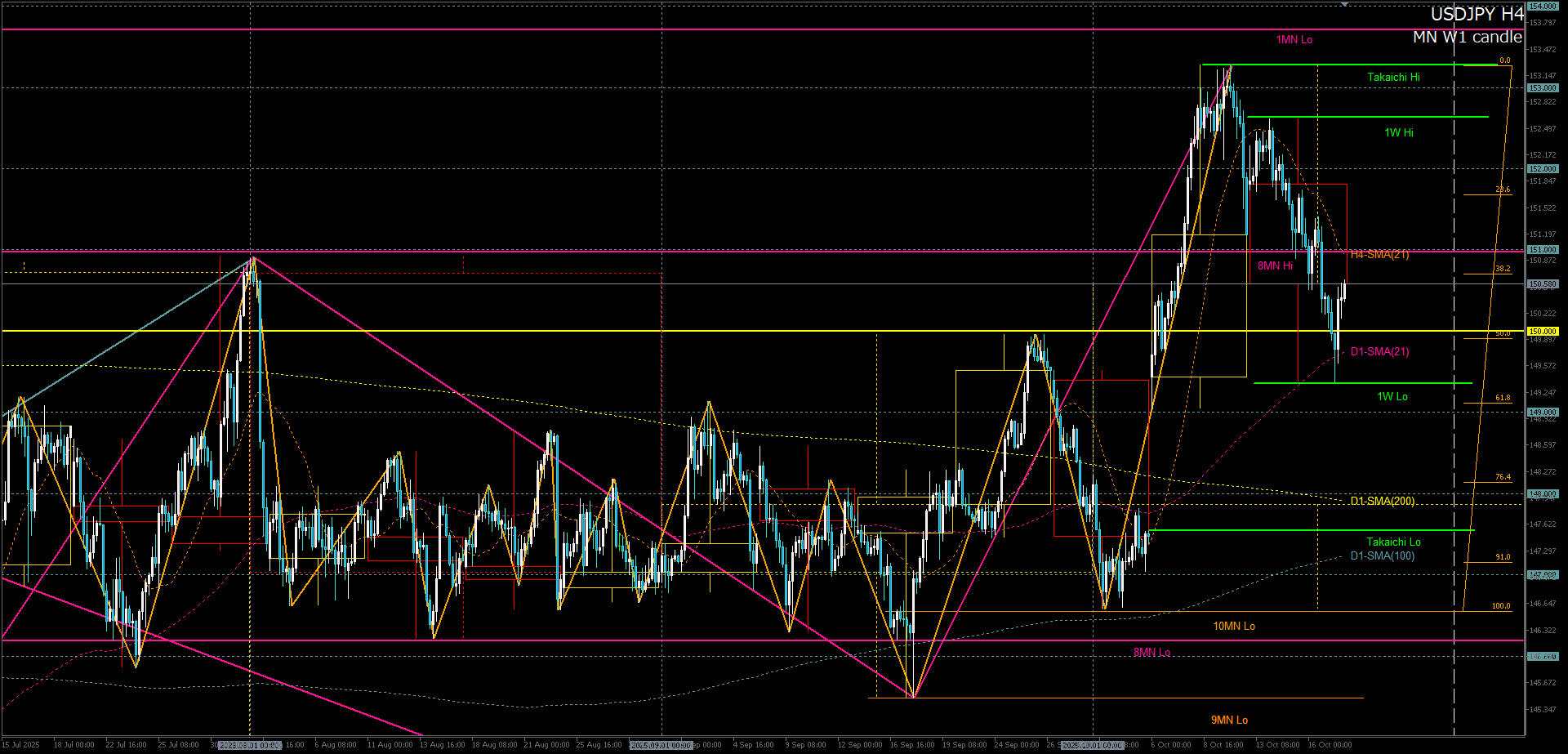Click the yellow 150.000 price tag
Screen dimensions: 1568x754
pyautogui.click(x=1543, y=332)
